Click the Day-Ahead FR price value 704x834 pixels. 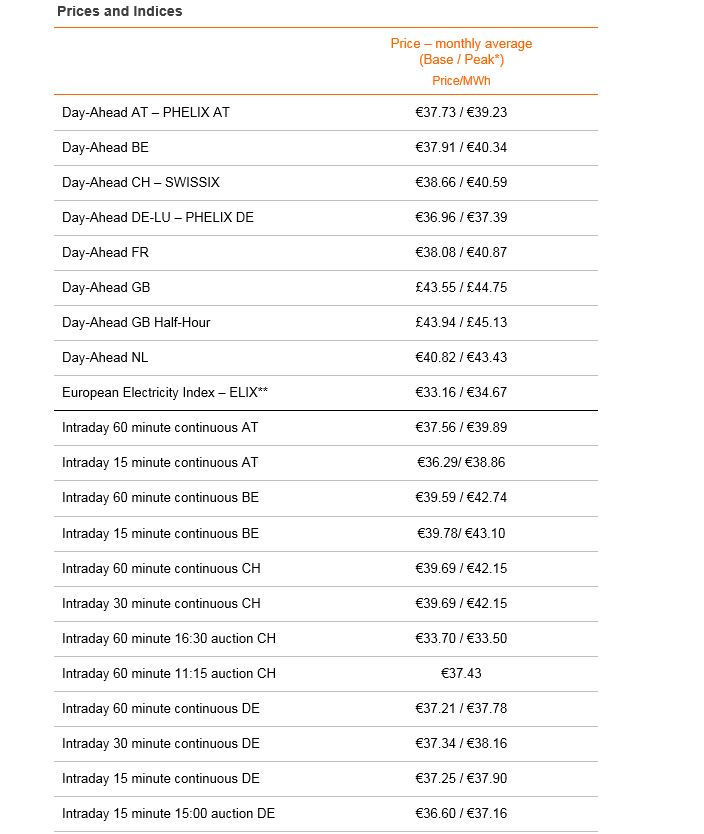coord(461,252)
